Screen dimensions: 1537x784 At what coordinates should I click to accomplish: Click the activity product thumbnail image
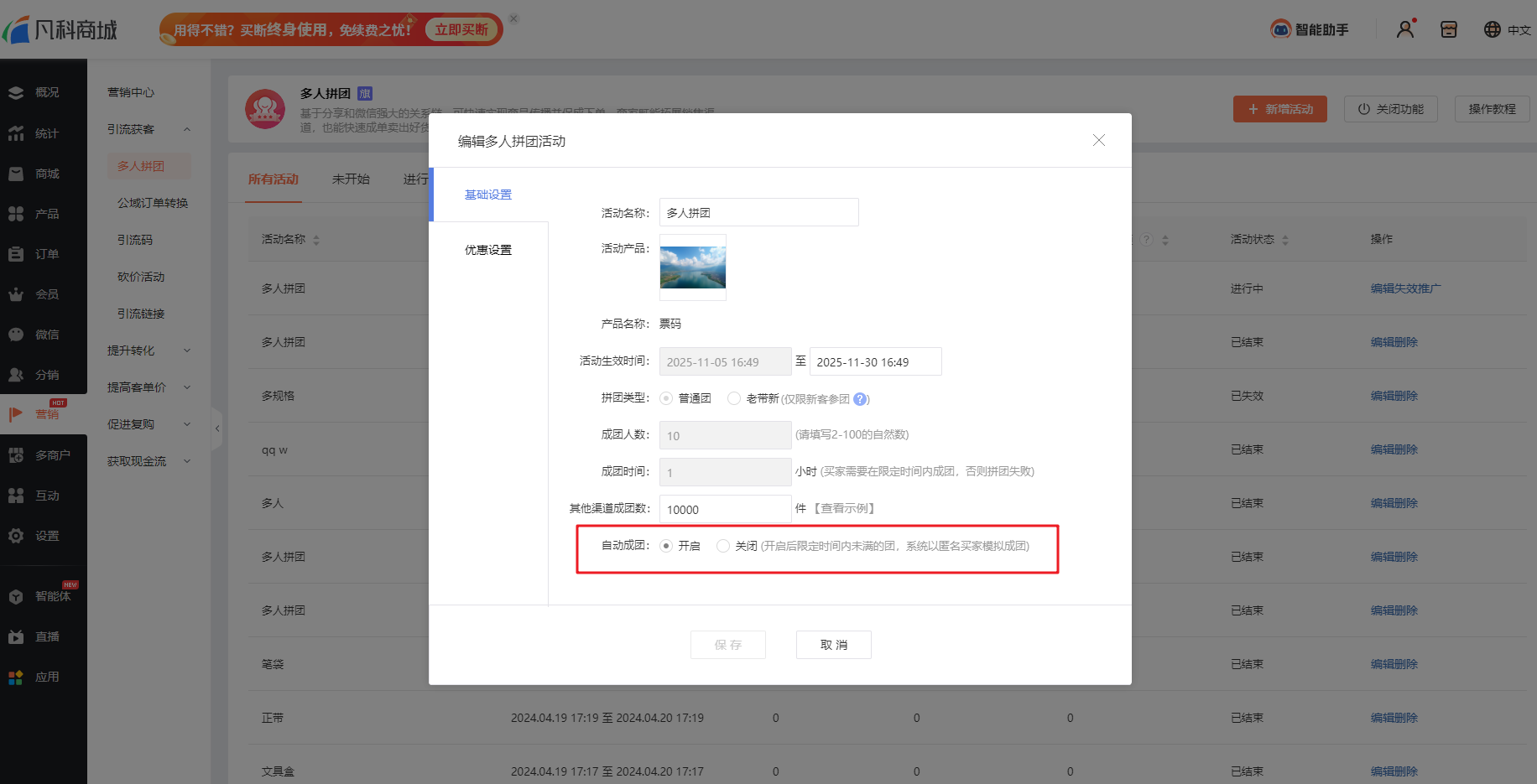click(693, 267)
